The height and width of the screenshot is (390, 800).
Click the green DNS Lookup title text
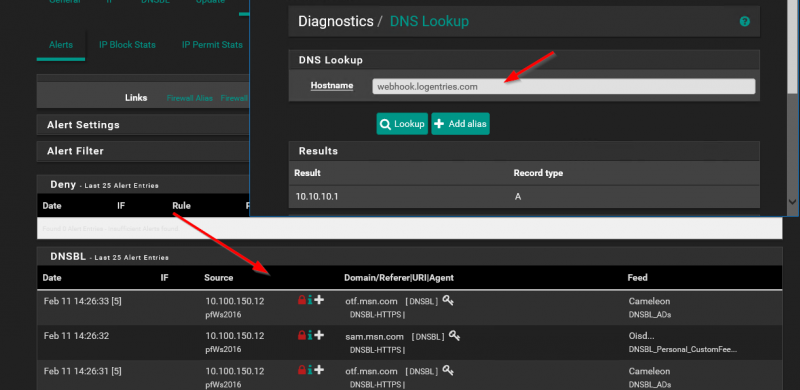tap(429, 21)
